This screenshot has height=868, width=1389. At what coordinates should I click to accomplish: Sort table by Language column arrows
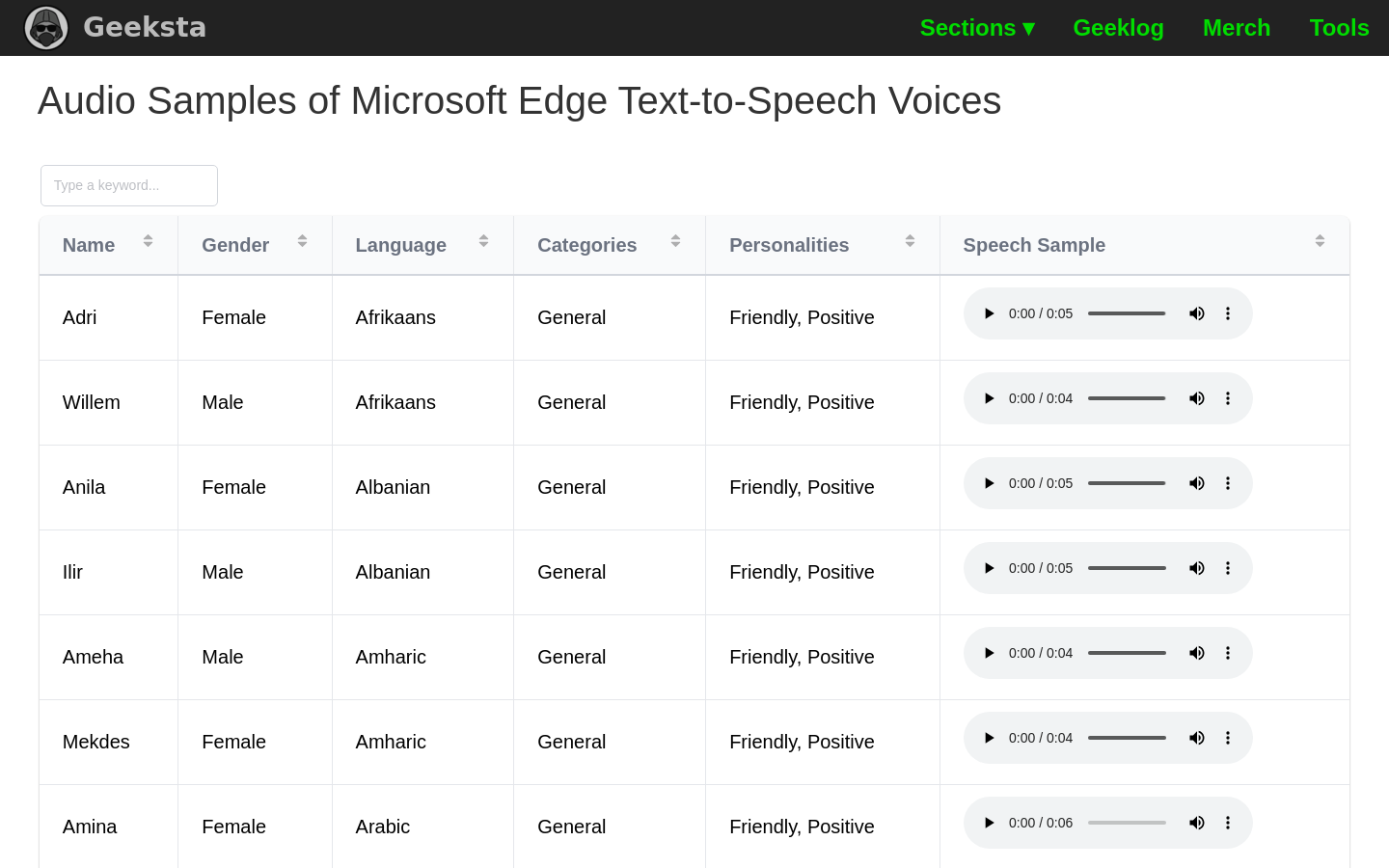coord(483,241)
